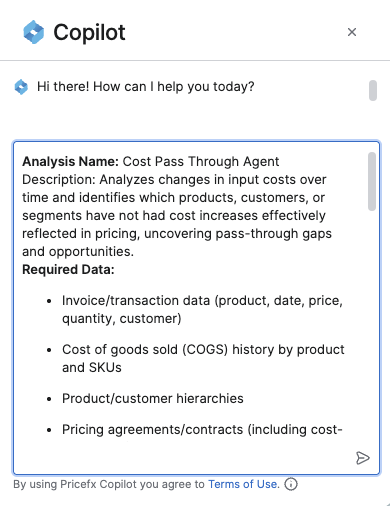390x506 pixels.
Task: Place cursor in "Cost Pass Through Agent" text
Action: tap(201, 162)
